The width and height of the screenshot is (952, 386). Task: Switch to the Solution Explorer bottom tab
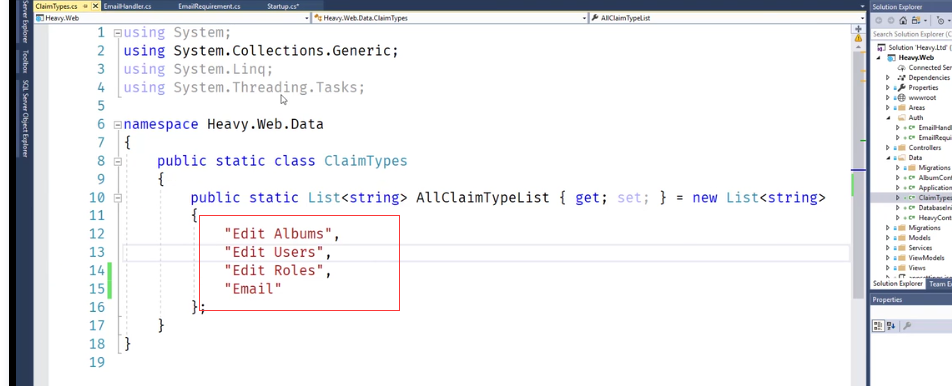(897, 284)
